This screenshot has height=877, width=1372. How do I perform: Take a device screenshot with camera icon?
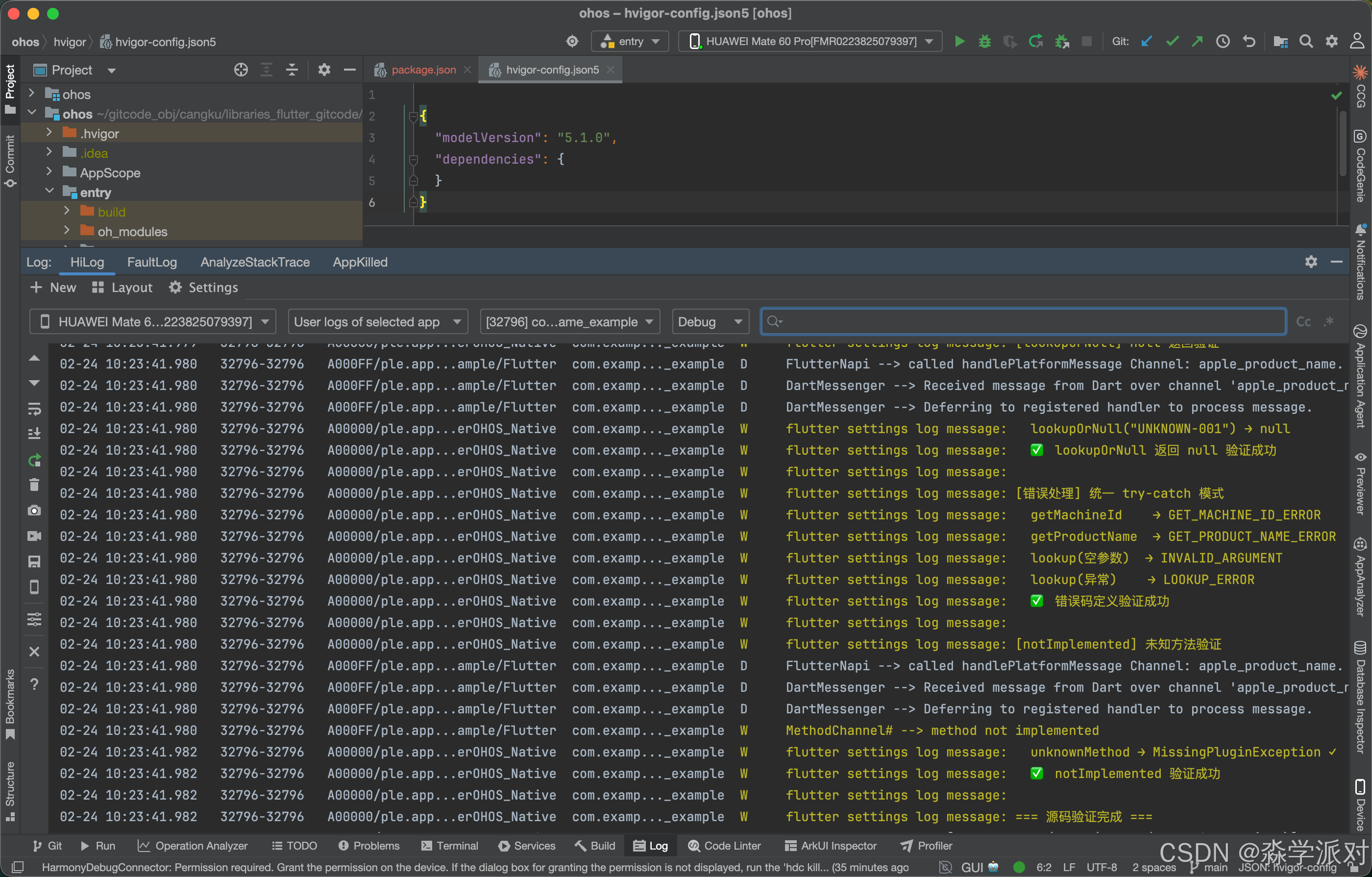(34, 511)
